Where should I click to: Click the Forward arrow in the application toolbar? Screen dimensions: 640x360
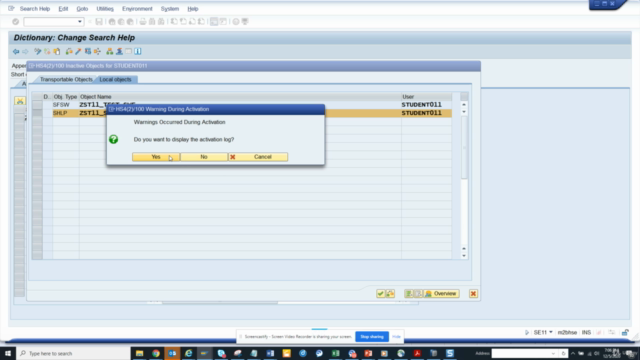tap(25, 51)
